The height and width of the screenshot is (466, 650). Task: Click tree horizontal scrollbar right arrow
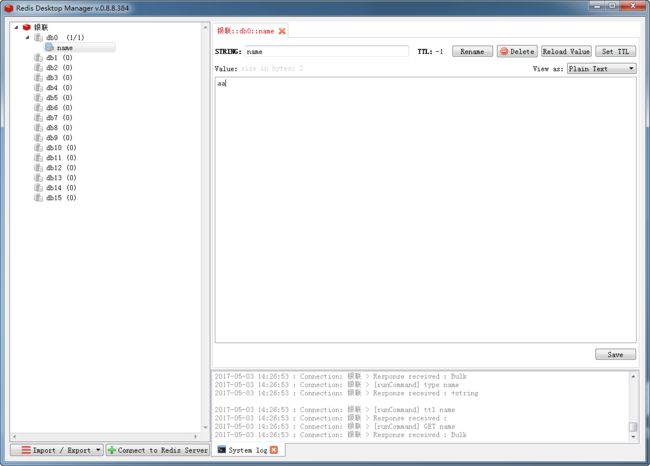pos(196,437)
